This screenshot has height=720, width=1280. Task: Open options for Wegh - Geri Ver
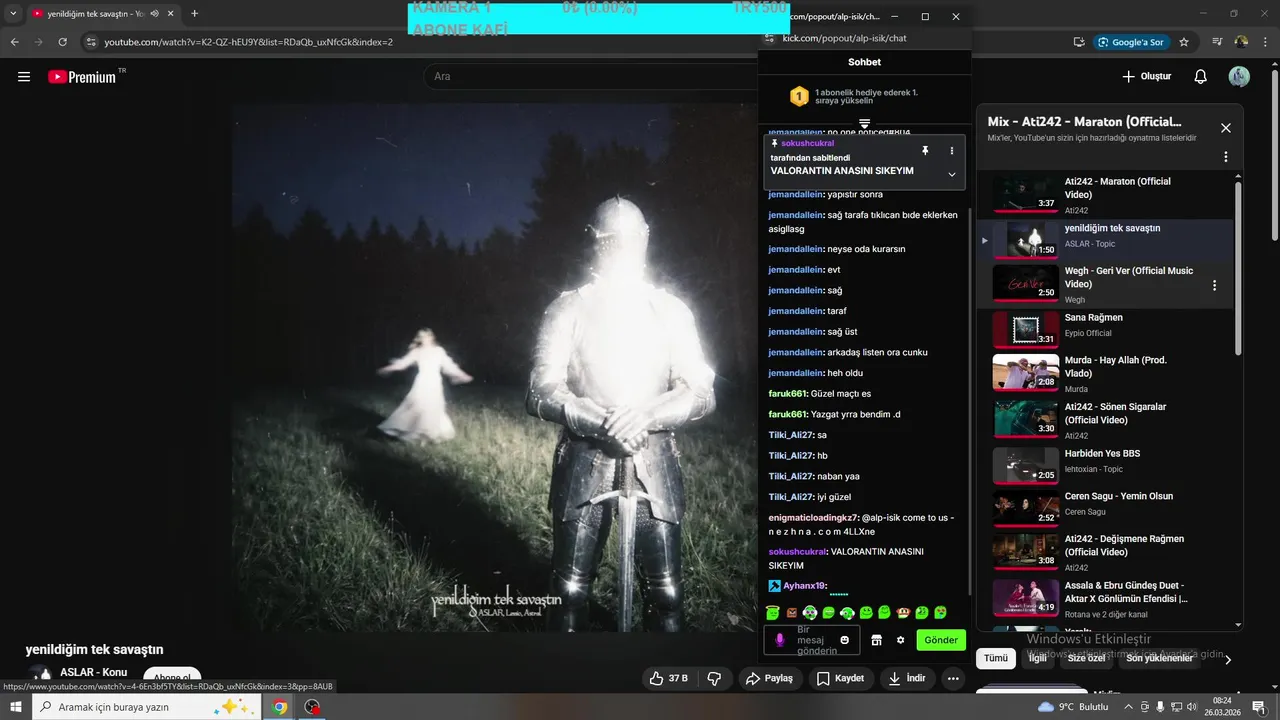[1215, 285]
